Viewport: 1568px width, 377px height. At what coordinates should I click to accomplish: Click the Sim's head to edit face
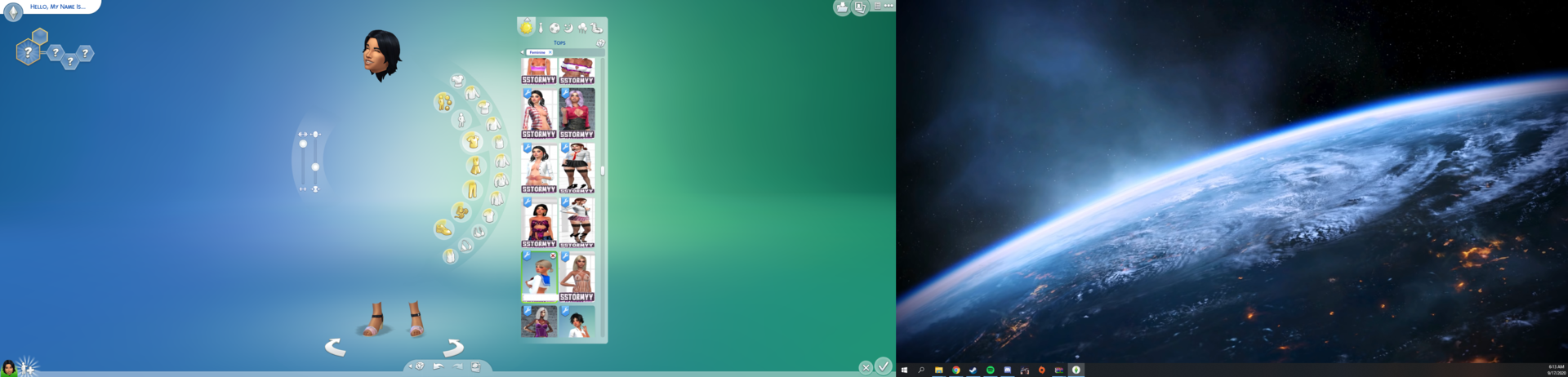[x=381, y=55]
